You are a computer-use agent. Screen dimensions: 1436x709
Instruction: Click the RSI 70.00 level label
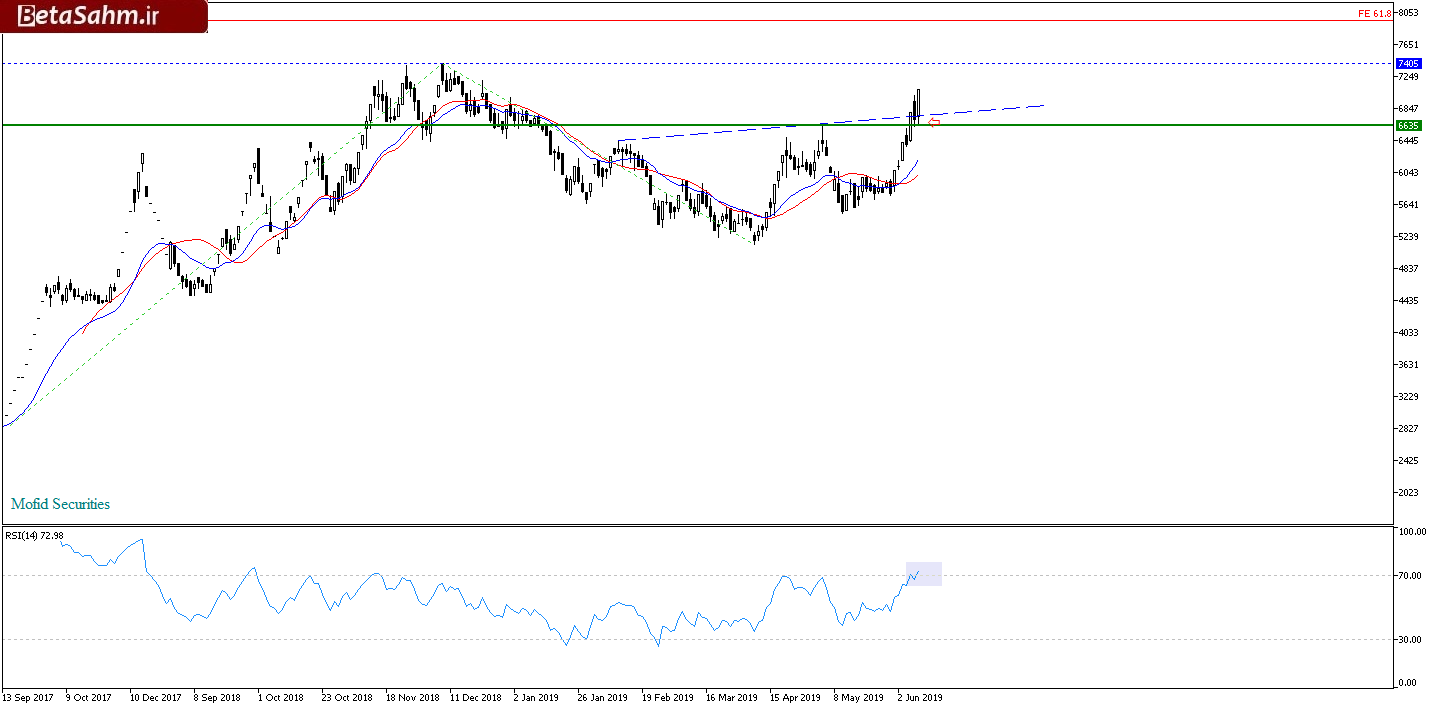tap(1412, 576)
